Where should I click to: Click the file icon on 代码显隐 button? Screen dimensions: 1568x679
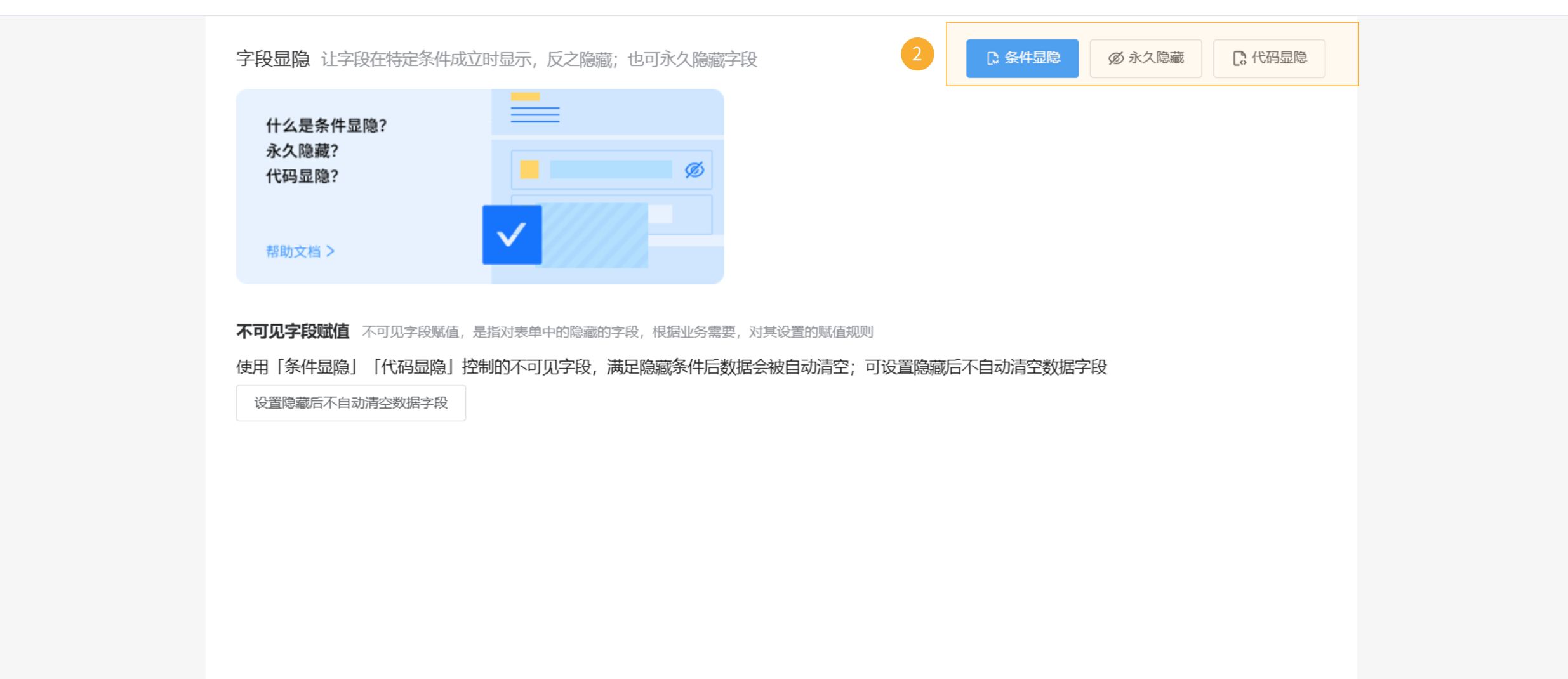click(1239, 58)
